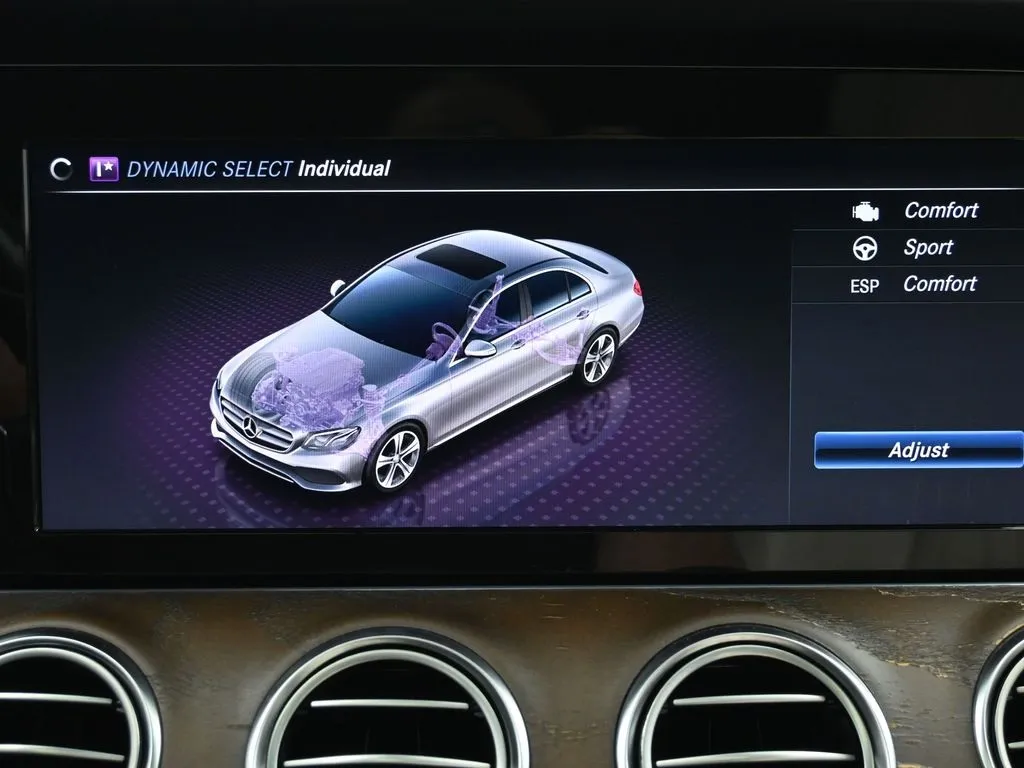Viewport: 1024px width, 768px height.
Task: Tap the 'DYNAMIC SELECT' title text
Action: coord(209,169)
